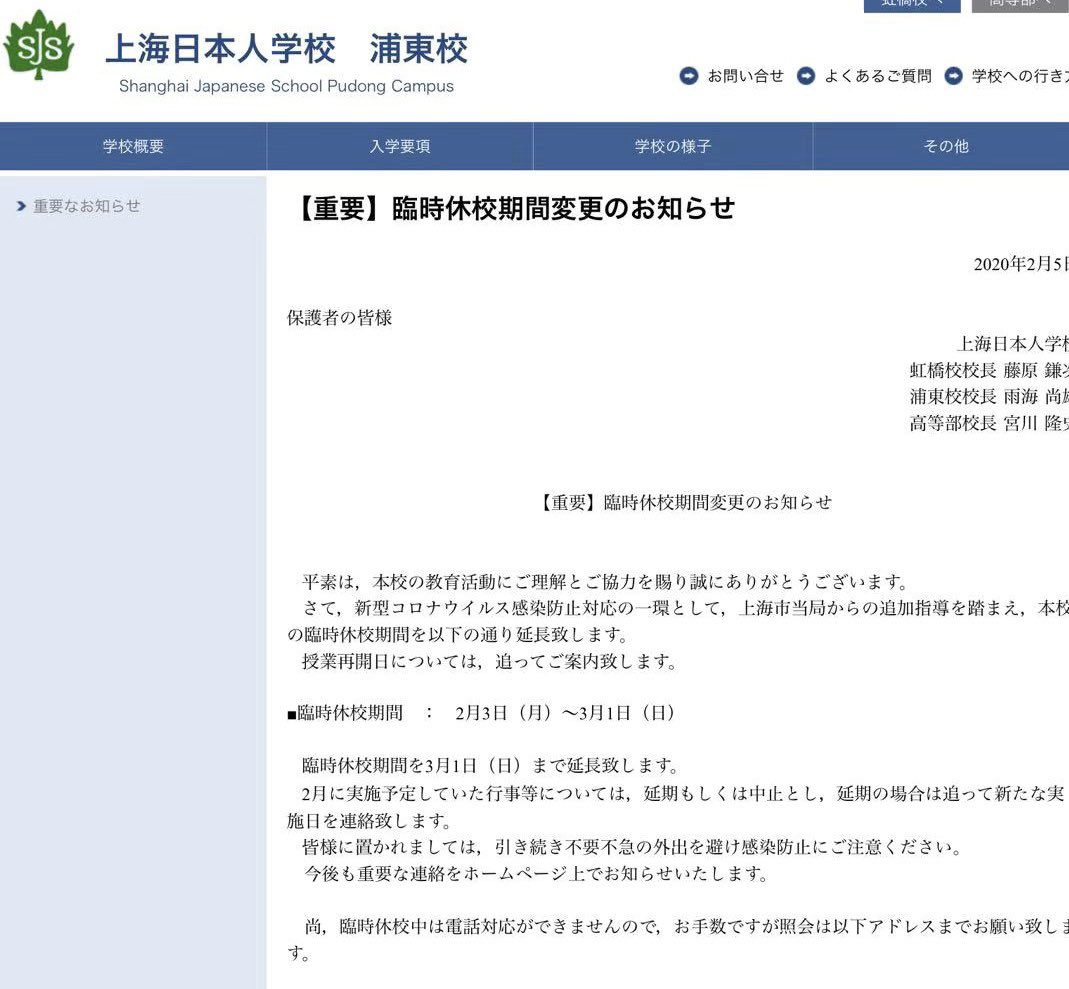
Task: Click centered title 【重要】臨時休校期間変更のお知らせ
Action: (x=684, y=503)
